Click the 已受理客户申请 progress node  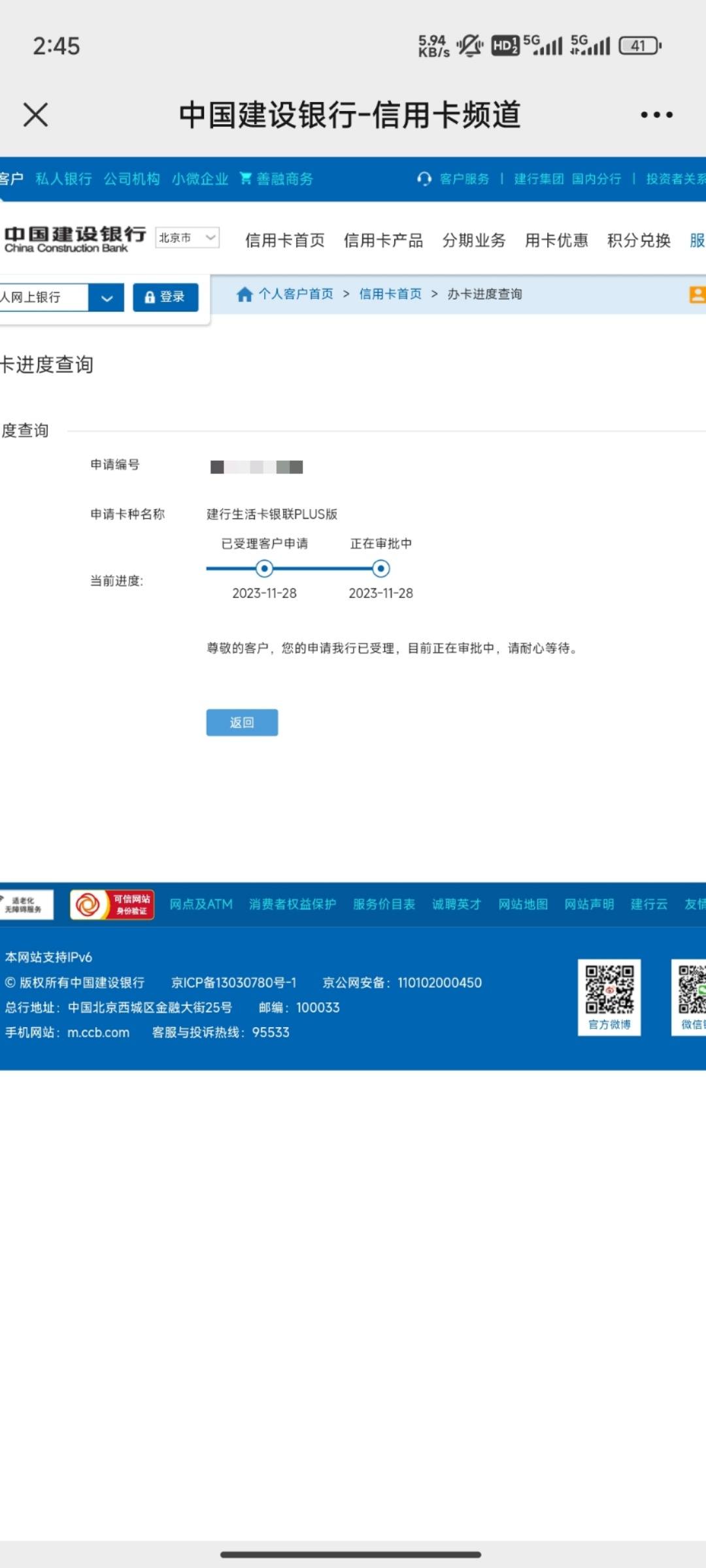click(264, 568)
